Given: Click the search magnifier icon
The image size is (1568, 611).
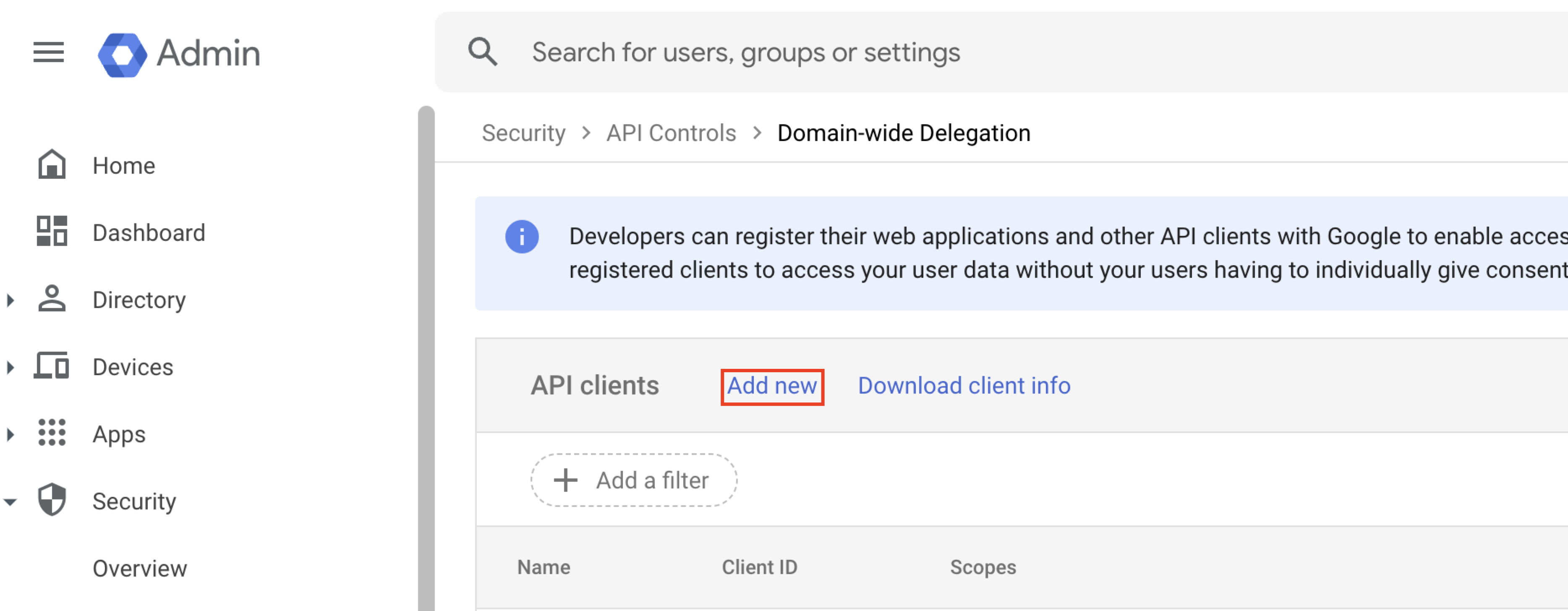Looking at the screenshot, I should [x=482, y=52].
